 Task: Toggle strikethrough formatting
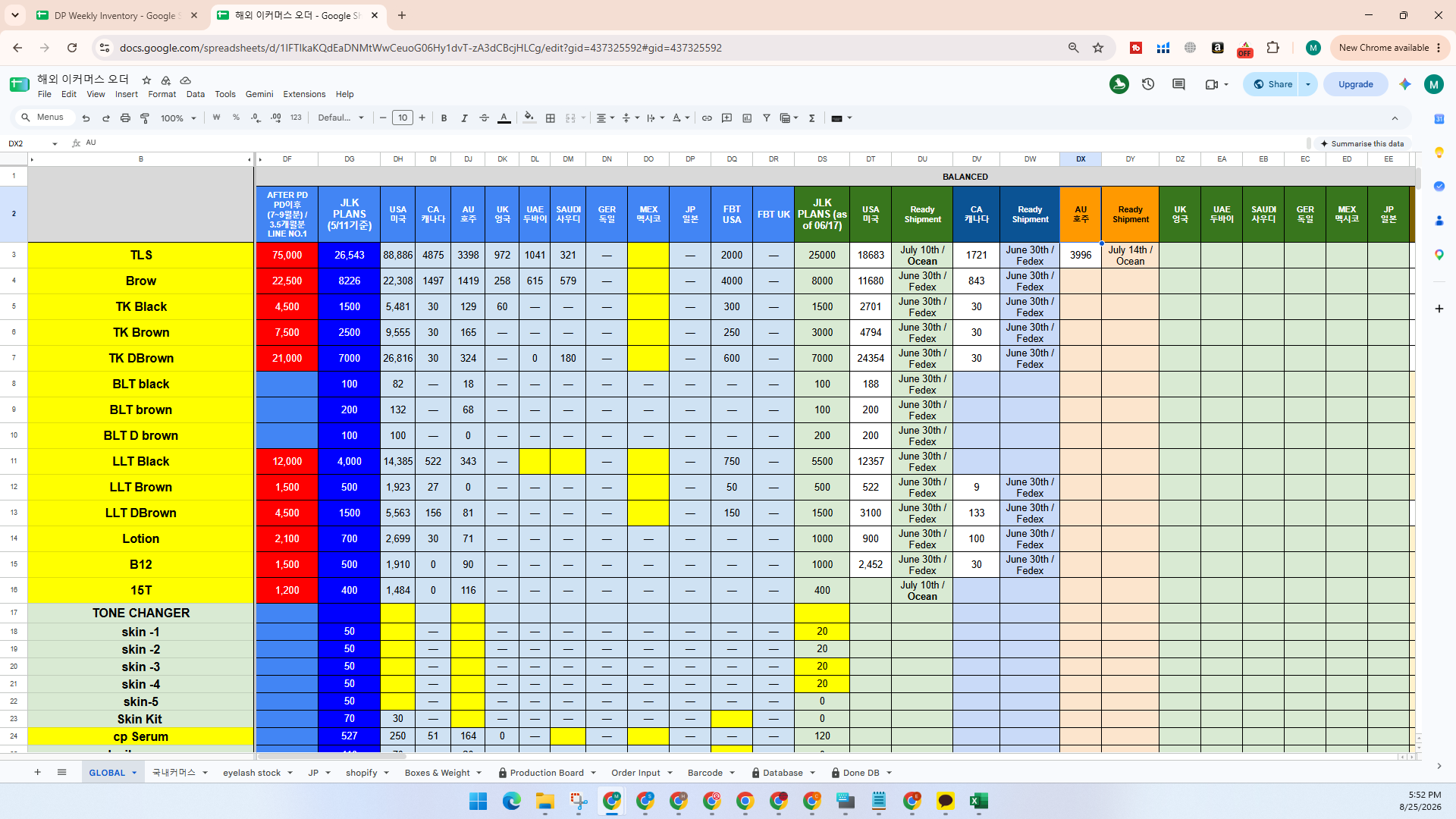point(484,118)
